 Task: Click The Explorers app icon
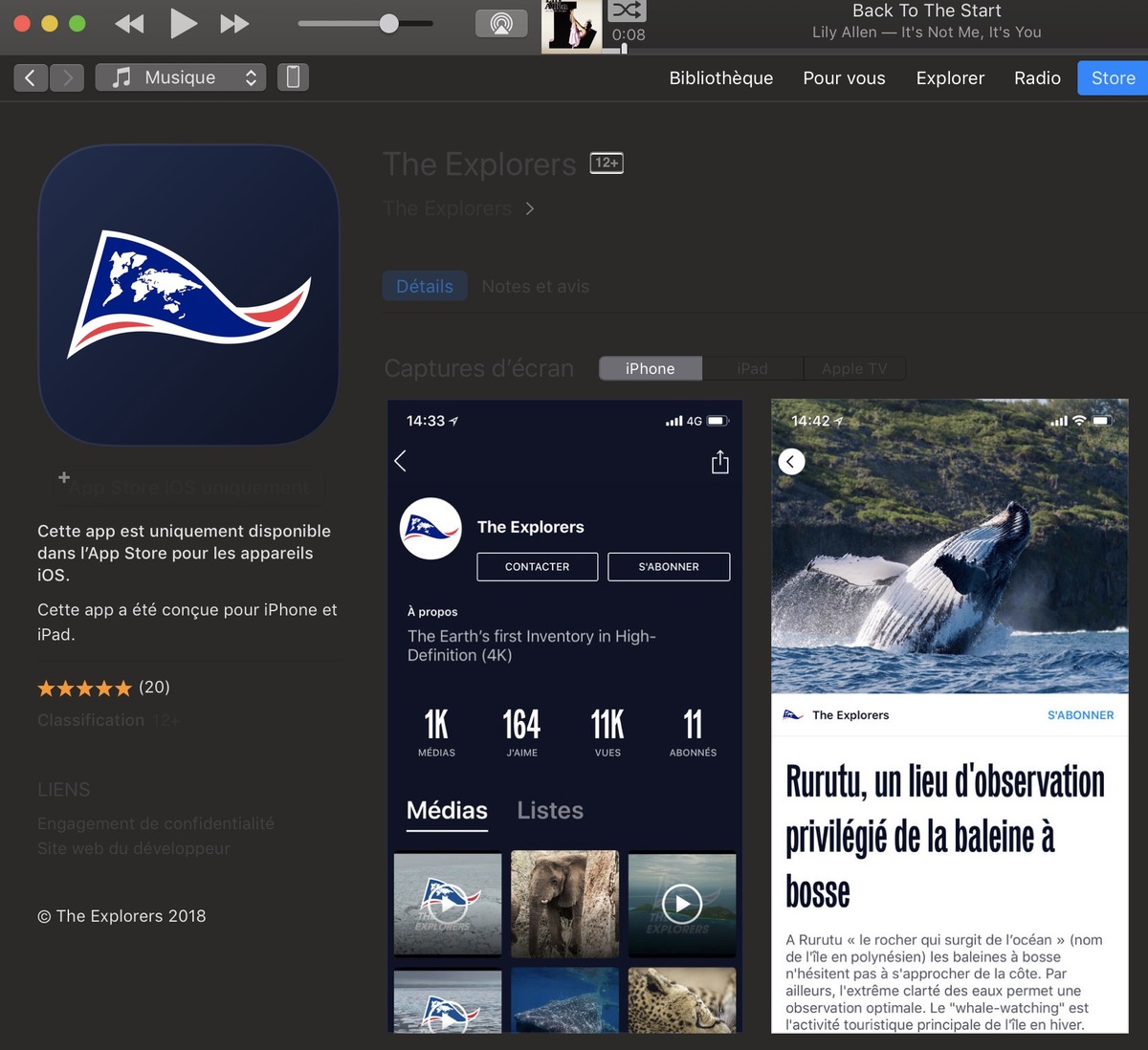click(x=188, y=295)
